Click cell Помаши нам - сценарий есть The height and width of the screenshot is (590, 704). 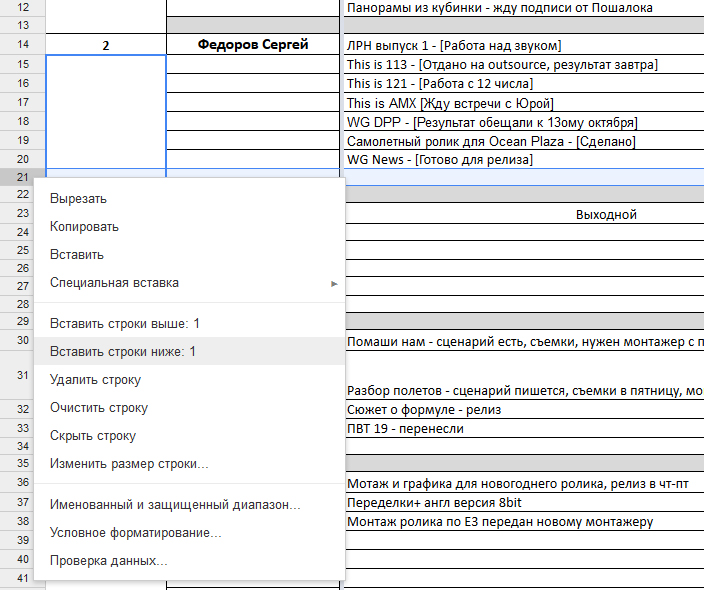coord(524,341)
